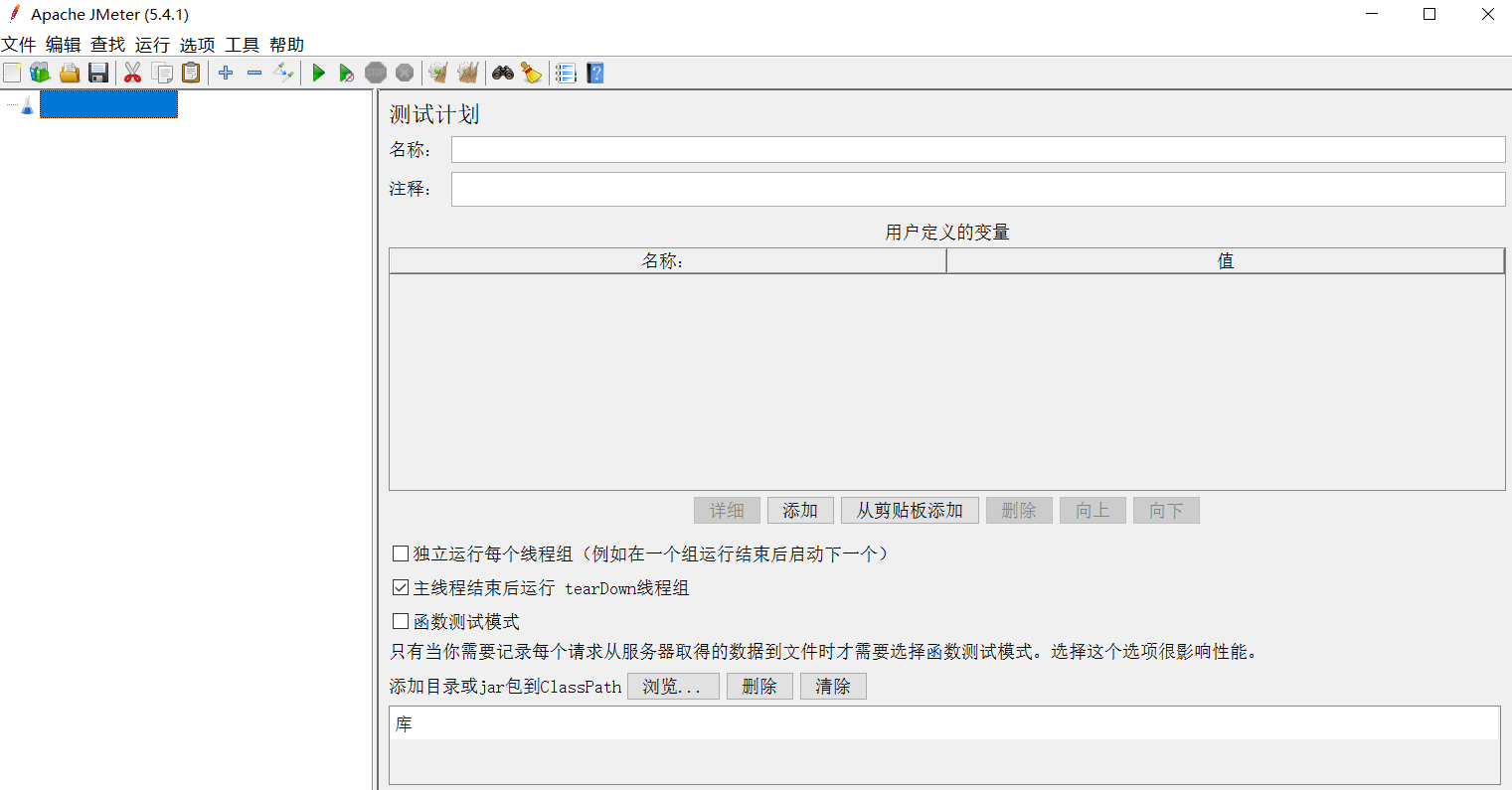This screenshot has width=1512, height=790.
Task: Enable 独立运行每个线程组 checkbox
Action: pyautogui.click(x=401, y=553)
